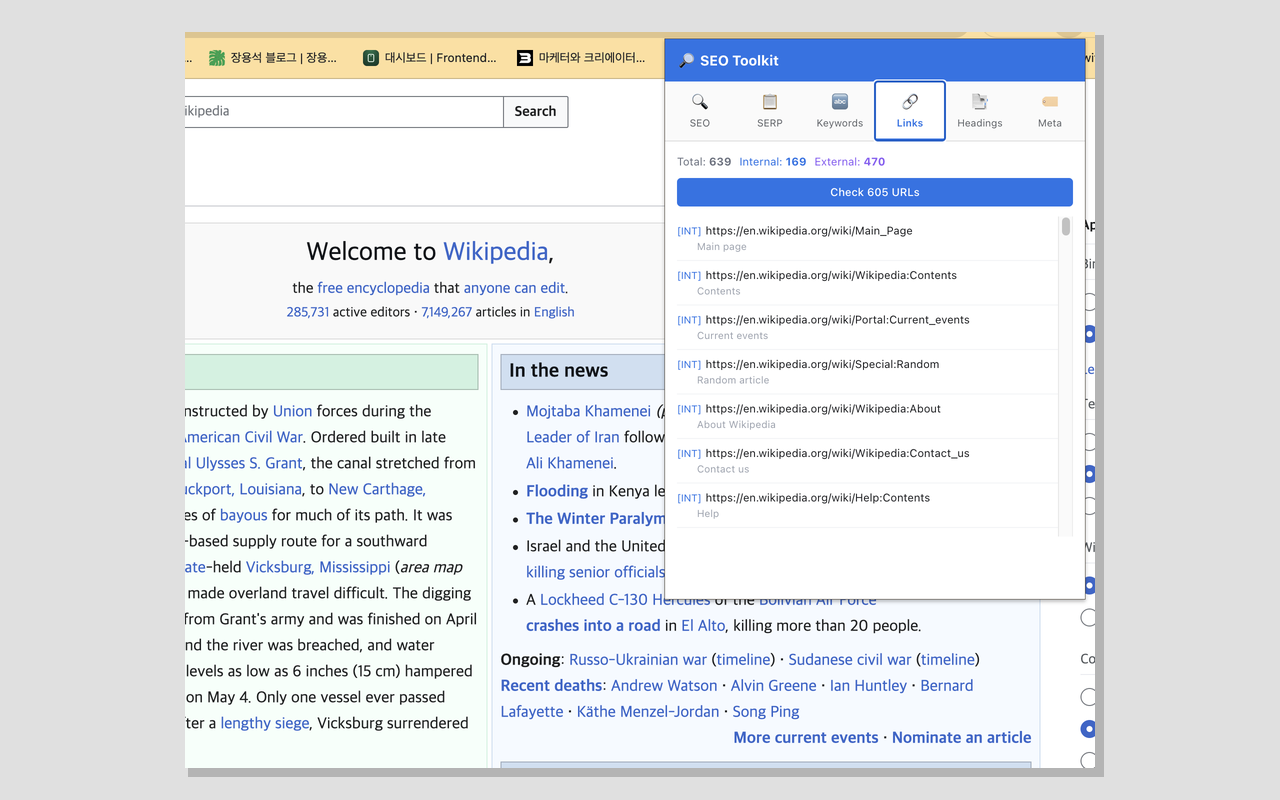Screen dimensions: 1280x800
Task: Open the Meta tab
Action: 1050,111
